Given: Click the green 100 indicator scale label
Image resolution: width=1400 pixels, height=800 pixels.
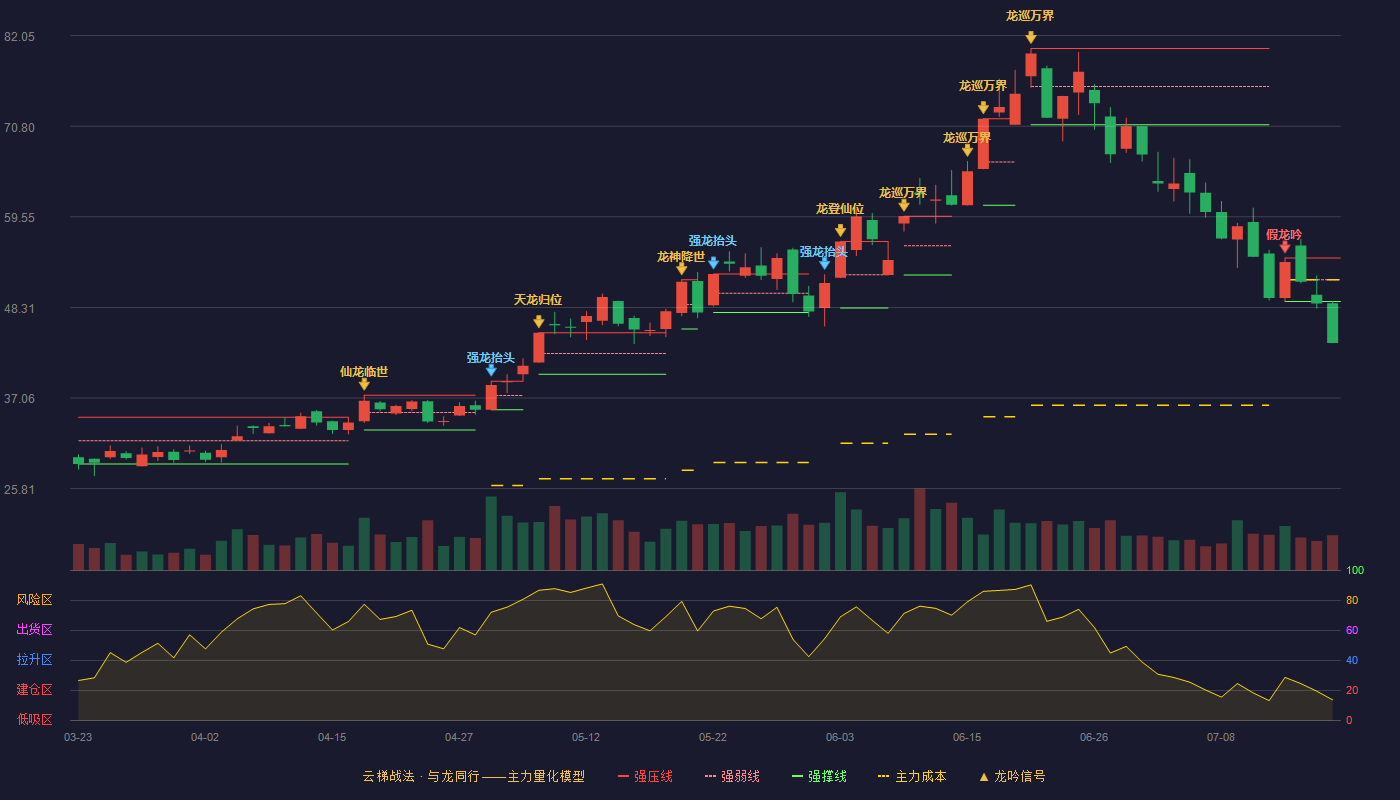Looking at the screenshot, I should tap(1355, 571).
